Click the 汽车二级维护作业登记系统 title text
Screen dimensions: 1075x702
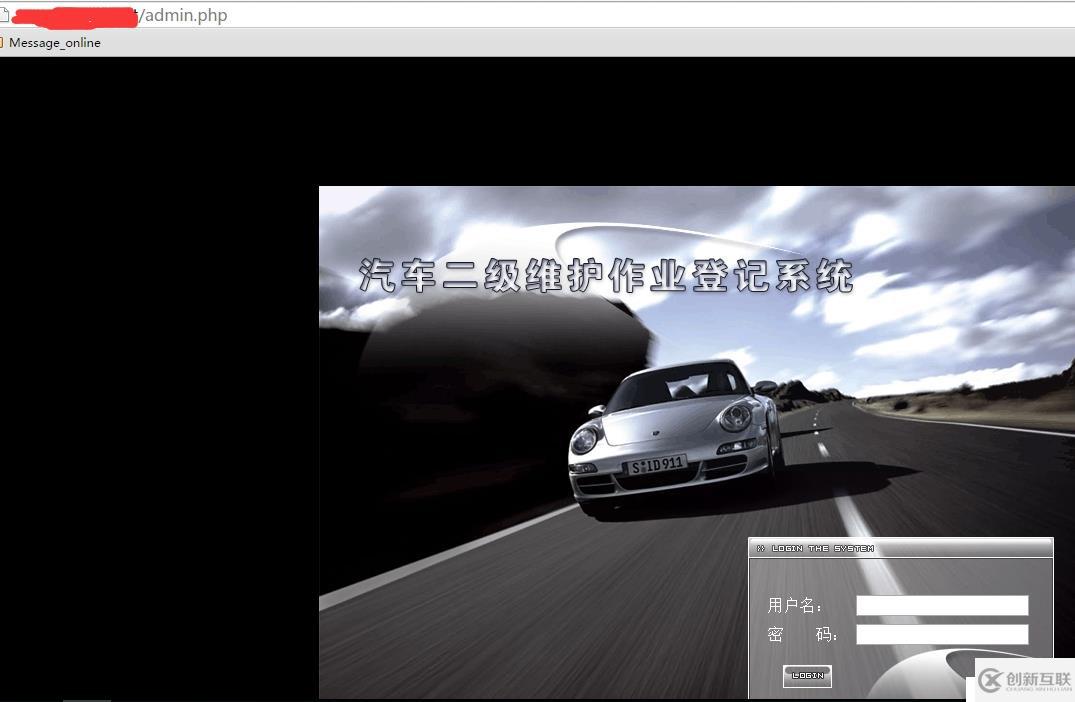[x=606, y=276]
